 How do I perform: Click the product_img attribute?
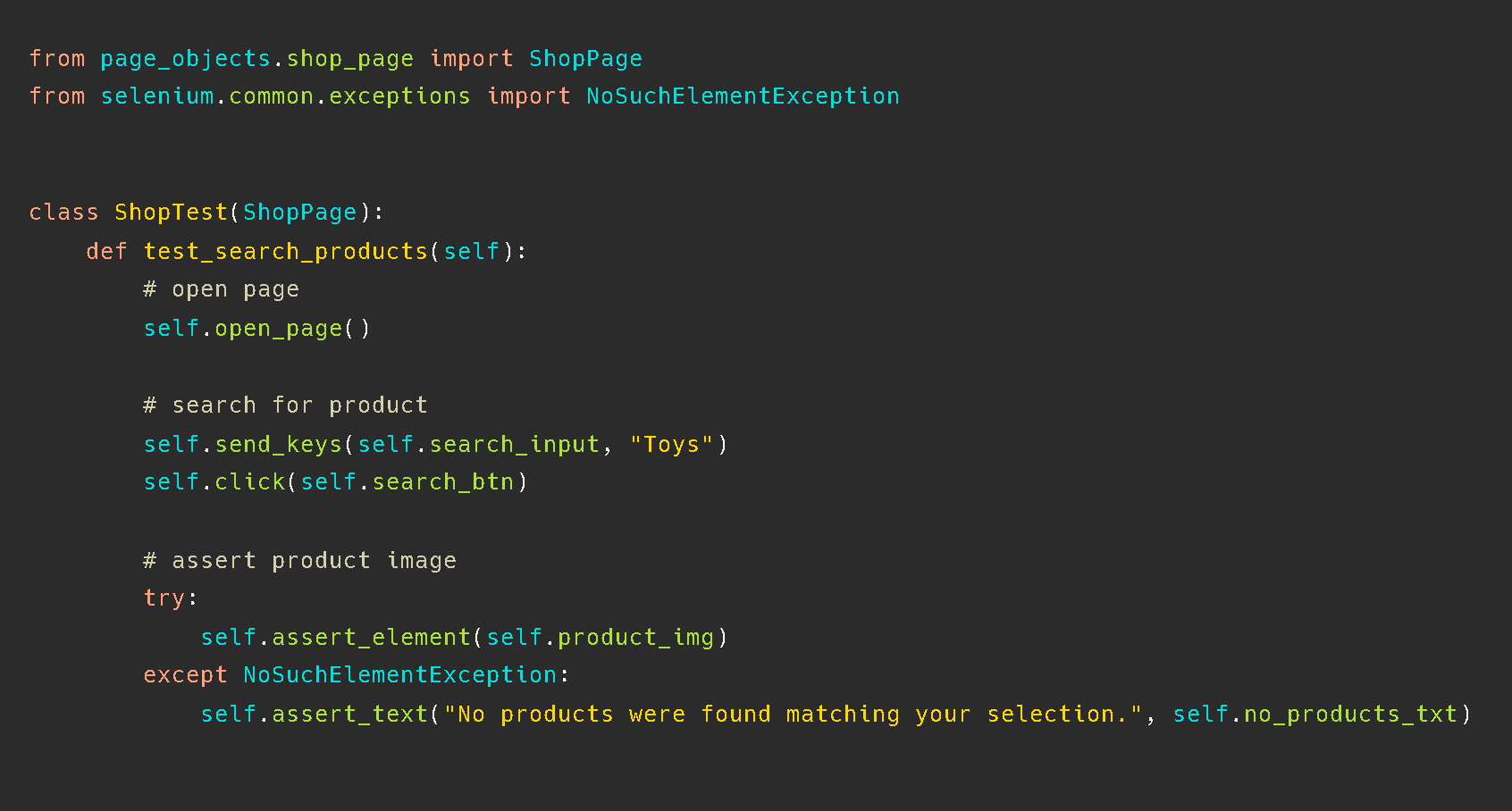point(635,638)
